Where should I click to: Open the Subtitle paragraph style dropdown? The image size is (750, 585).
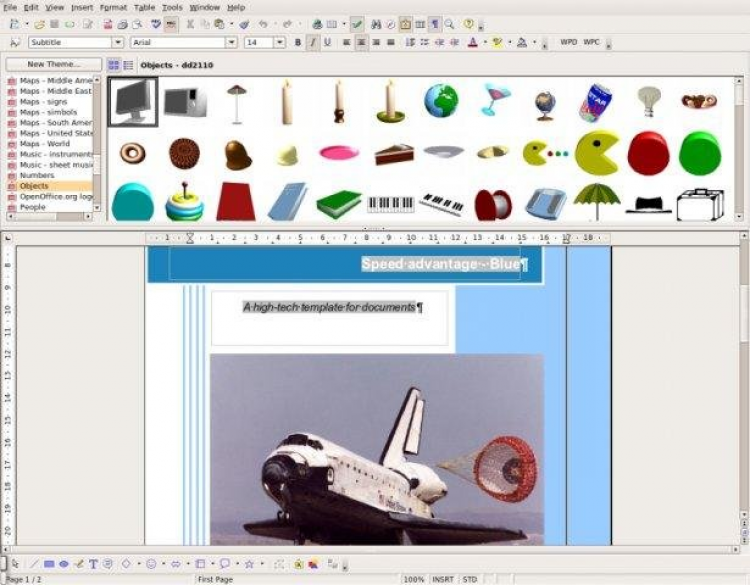click(x=118, y=43)
